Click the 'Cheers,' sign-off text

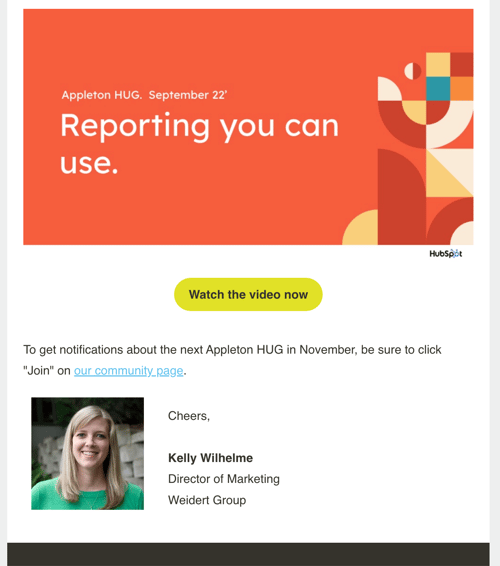click(189, 416)
